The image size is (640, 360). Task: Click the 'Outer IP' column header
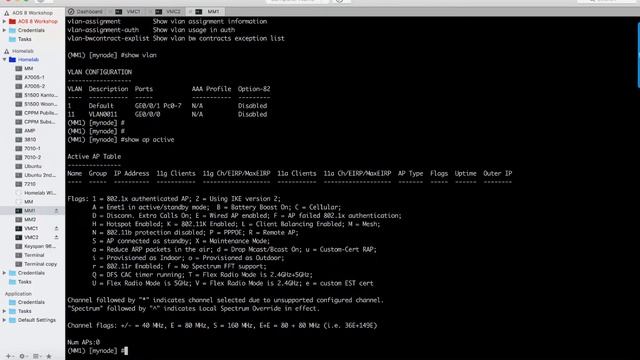(498, 173)
